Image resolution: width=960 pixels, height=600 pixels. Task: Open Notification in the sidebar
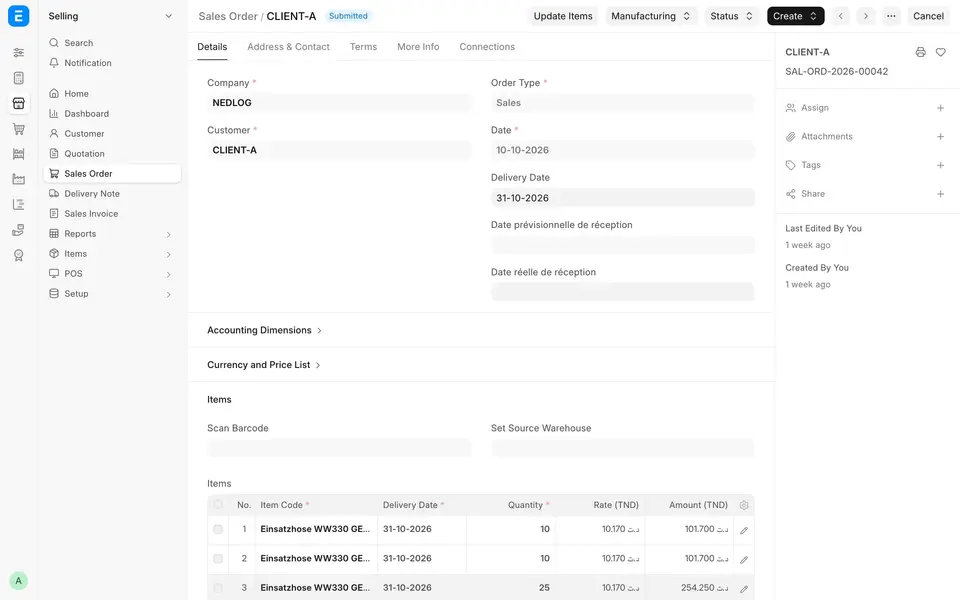[112, 63]
